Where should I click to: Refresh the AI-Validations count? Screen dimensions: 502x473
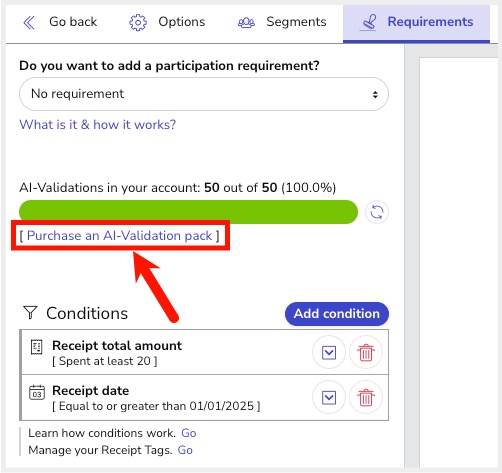[x=377, y=212]
